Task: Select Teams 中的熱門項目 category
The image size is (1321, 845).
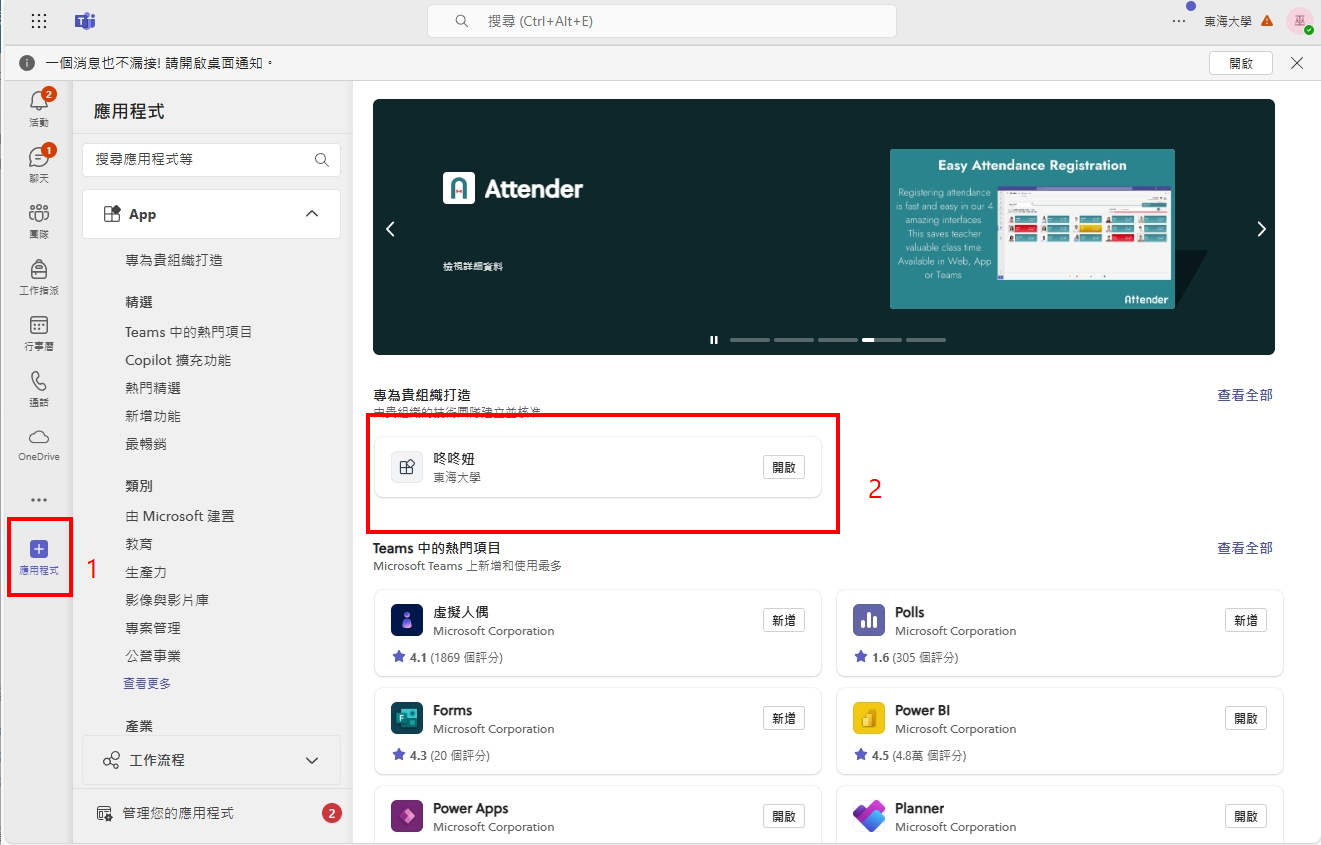Action: click(x=189, y=332)
